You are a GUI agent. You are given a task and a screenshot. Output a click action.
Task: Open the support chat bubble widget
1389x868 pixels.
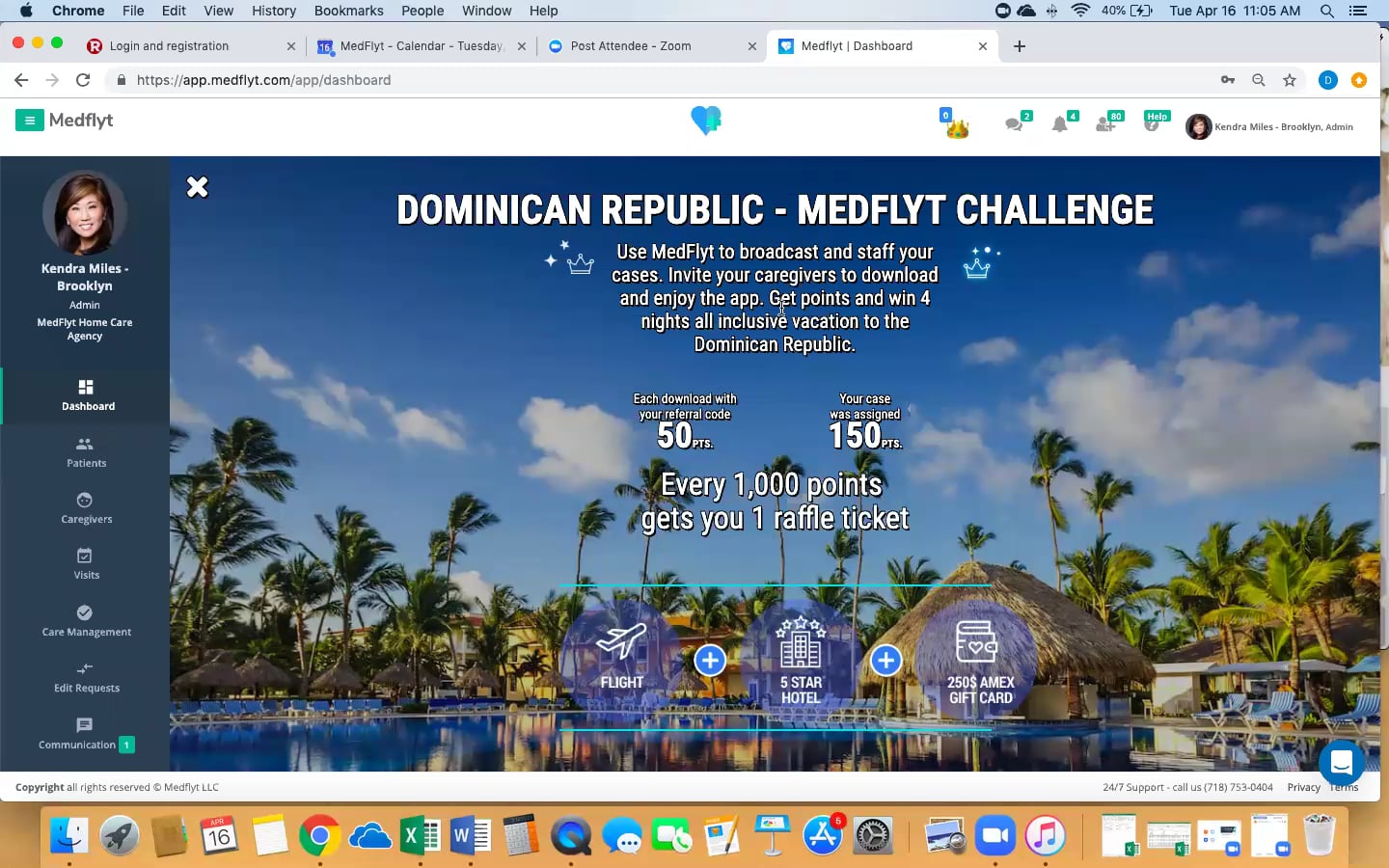[x=1341, y=763]
